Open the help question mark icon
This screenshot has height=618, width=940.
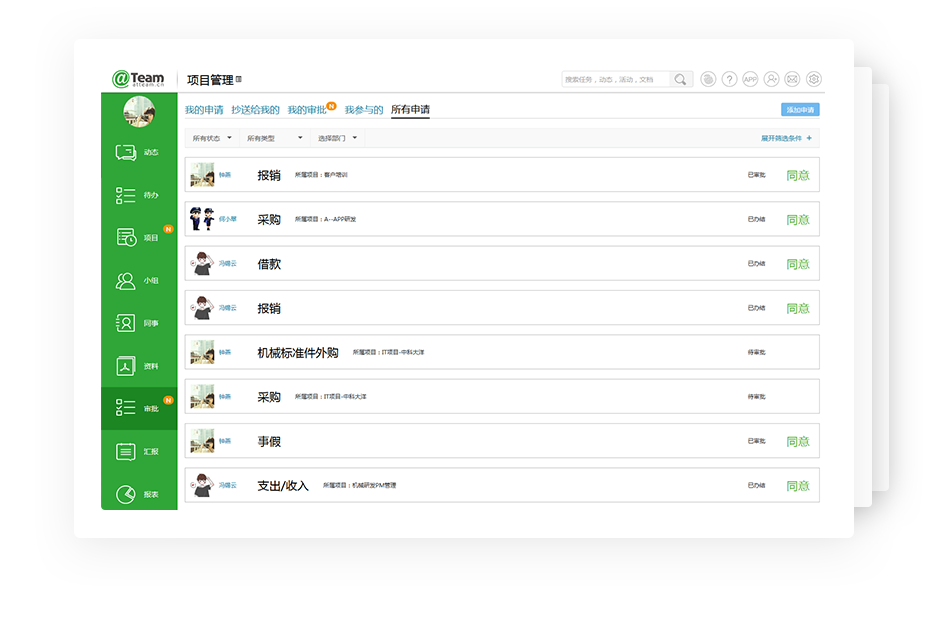(x=729, y=79)
